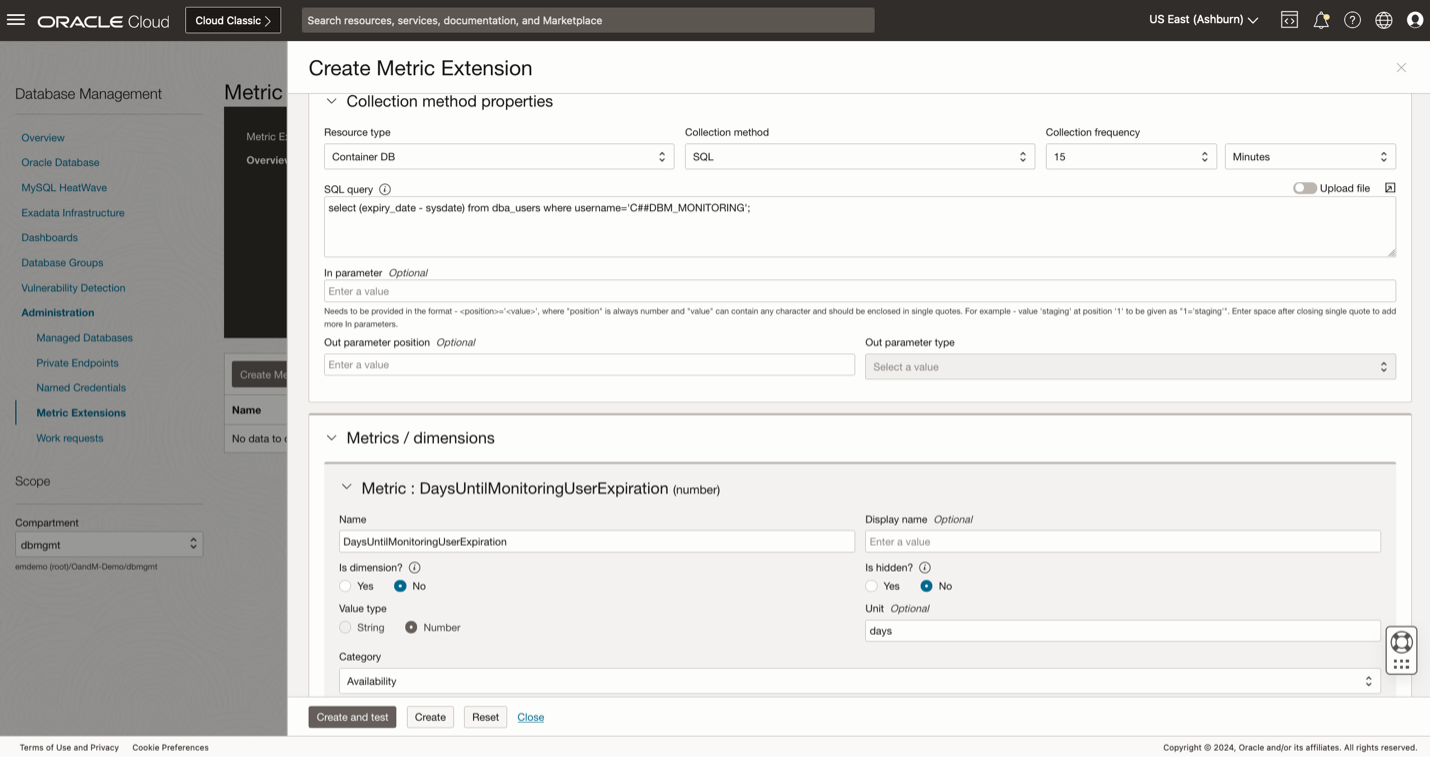1430x760 pixels.
Task: Select Yes for Is hidden
Action: [872, 586]
